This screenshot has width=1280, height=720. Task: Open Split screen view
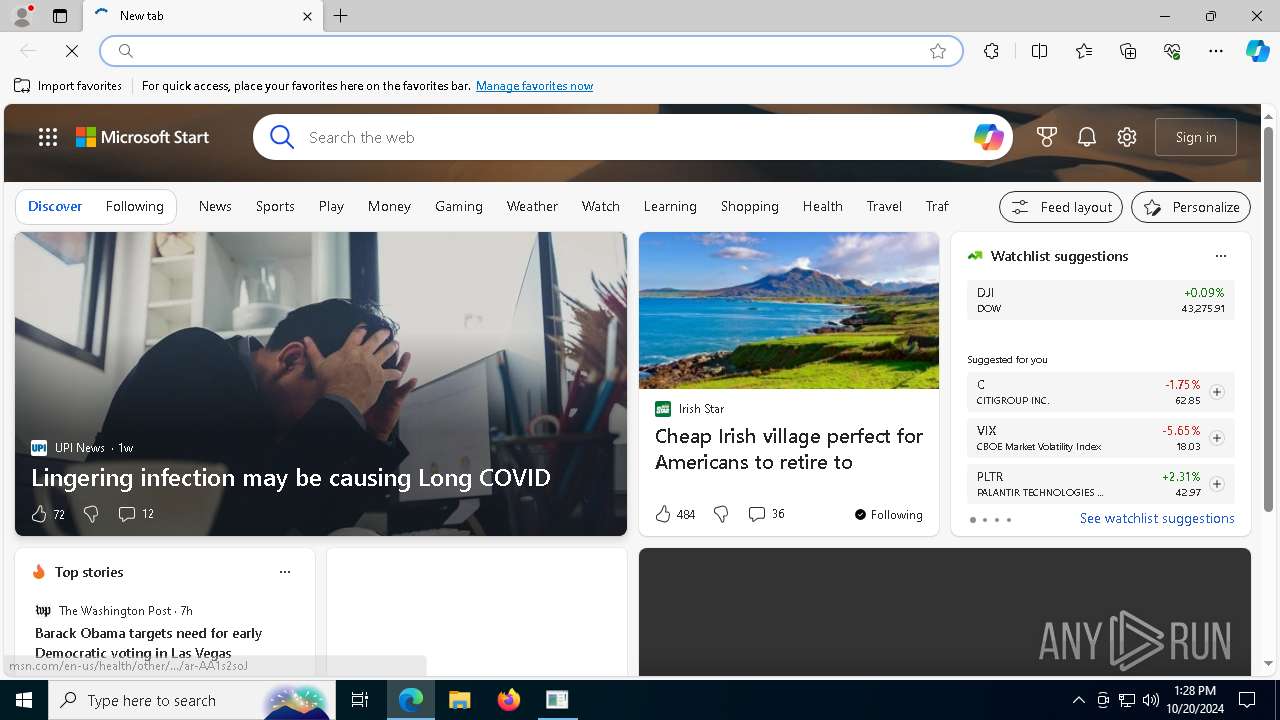[1039, 51]
